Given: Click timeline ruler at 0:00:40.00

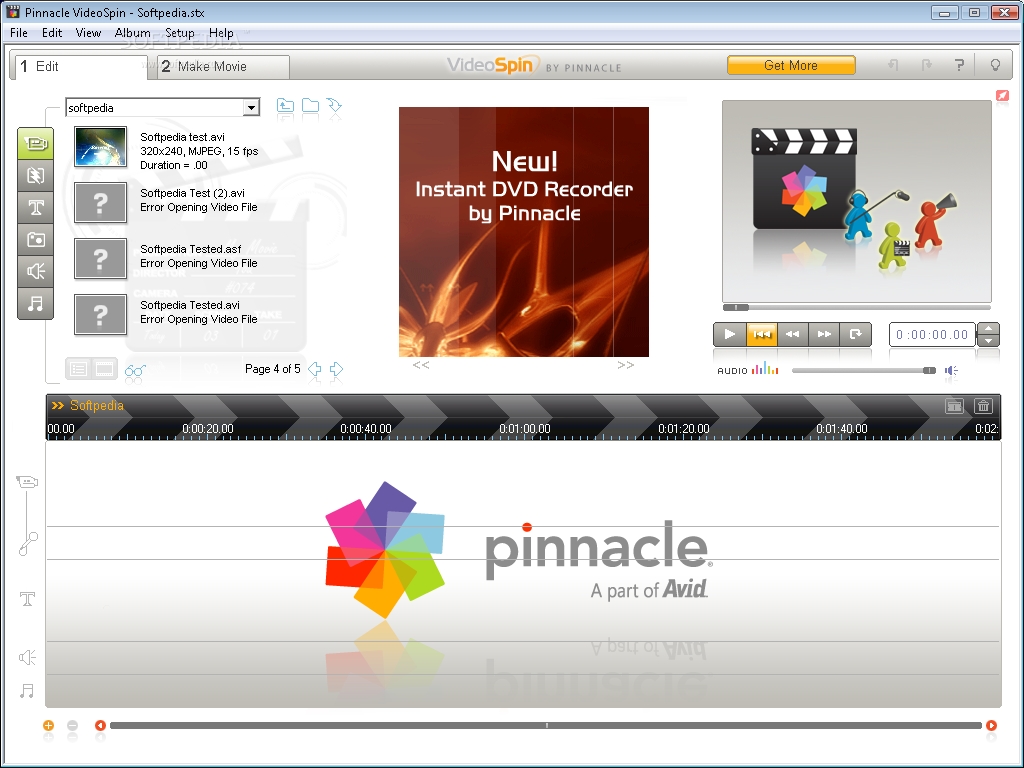Looking at the screenshot, I should 366,429.
